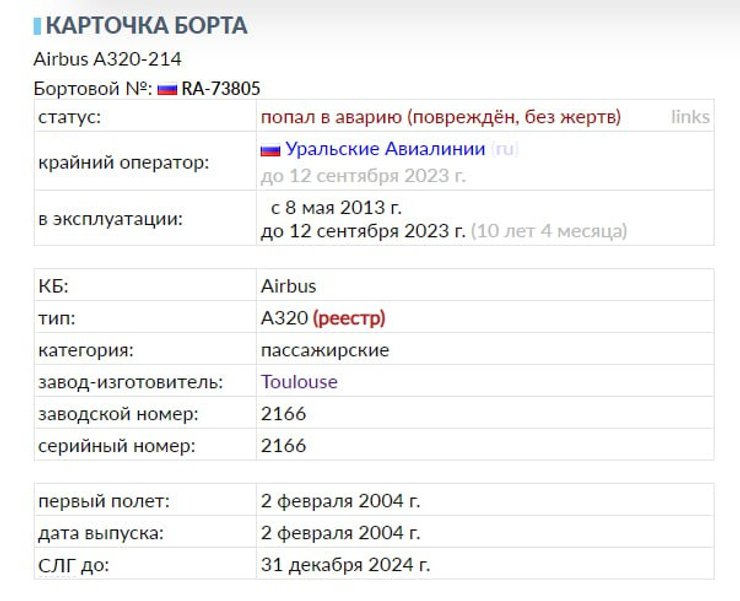Click the 'с 8 мая 2013 г.' date
Viewport: 740px width, 601px height.
click(336, 207)
